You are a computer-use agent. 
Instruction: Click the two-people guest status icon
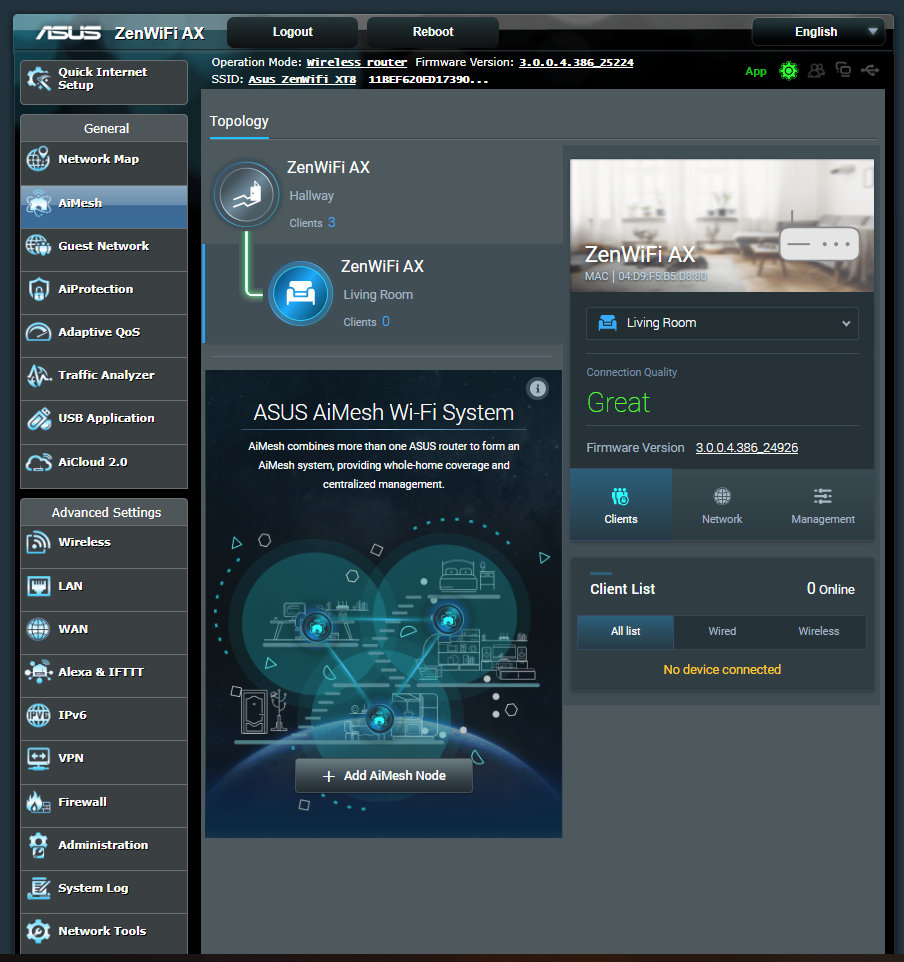(816, 71)
